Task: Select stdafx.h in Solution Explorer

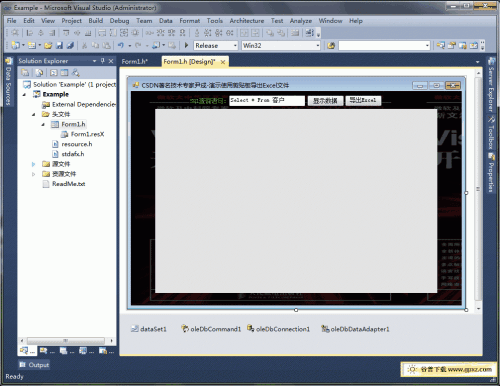Action: (x=68, y=154)
